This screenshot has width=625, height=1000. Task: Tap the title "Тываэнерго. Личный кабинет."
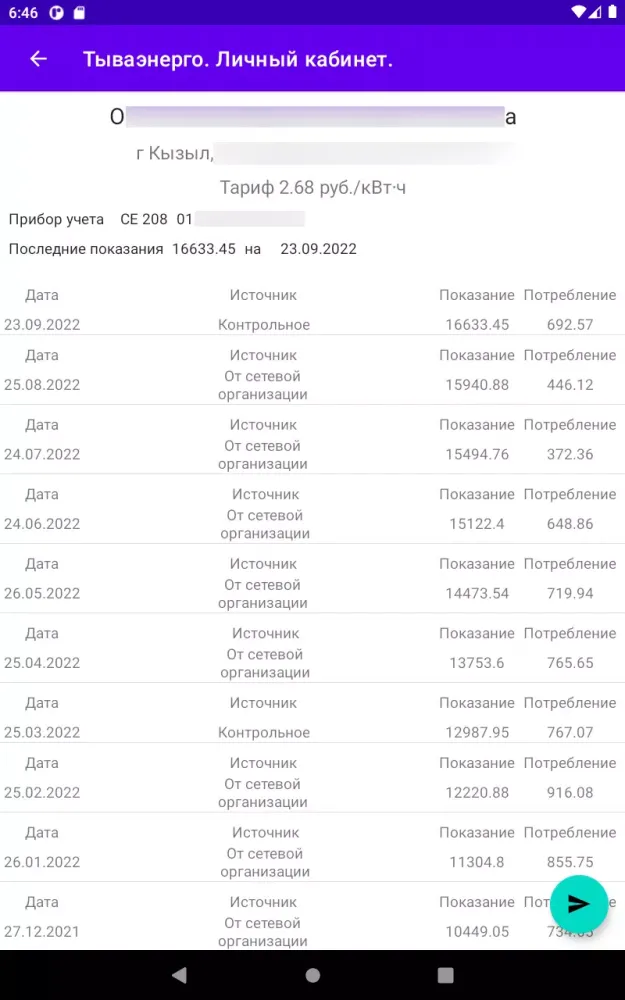click(238, 59)
